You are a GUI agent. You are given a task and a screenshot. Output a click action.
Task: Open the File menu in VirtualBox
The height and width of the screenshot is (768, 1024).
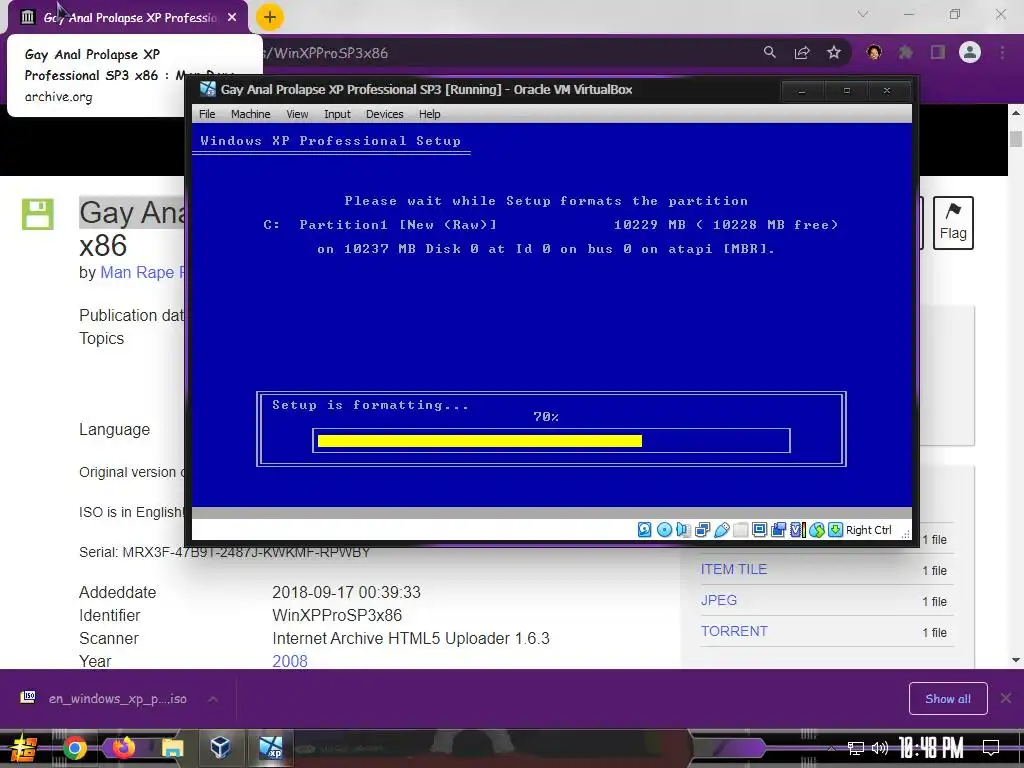click(207, 114)
